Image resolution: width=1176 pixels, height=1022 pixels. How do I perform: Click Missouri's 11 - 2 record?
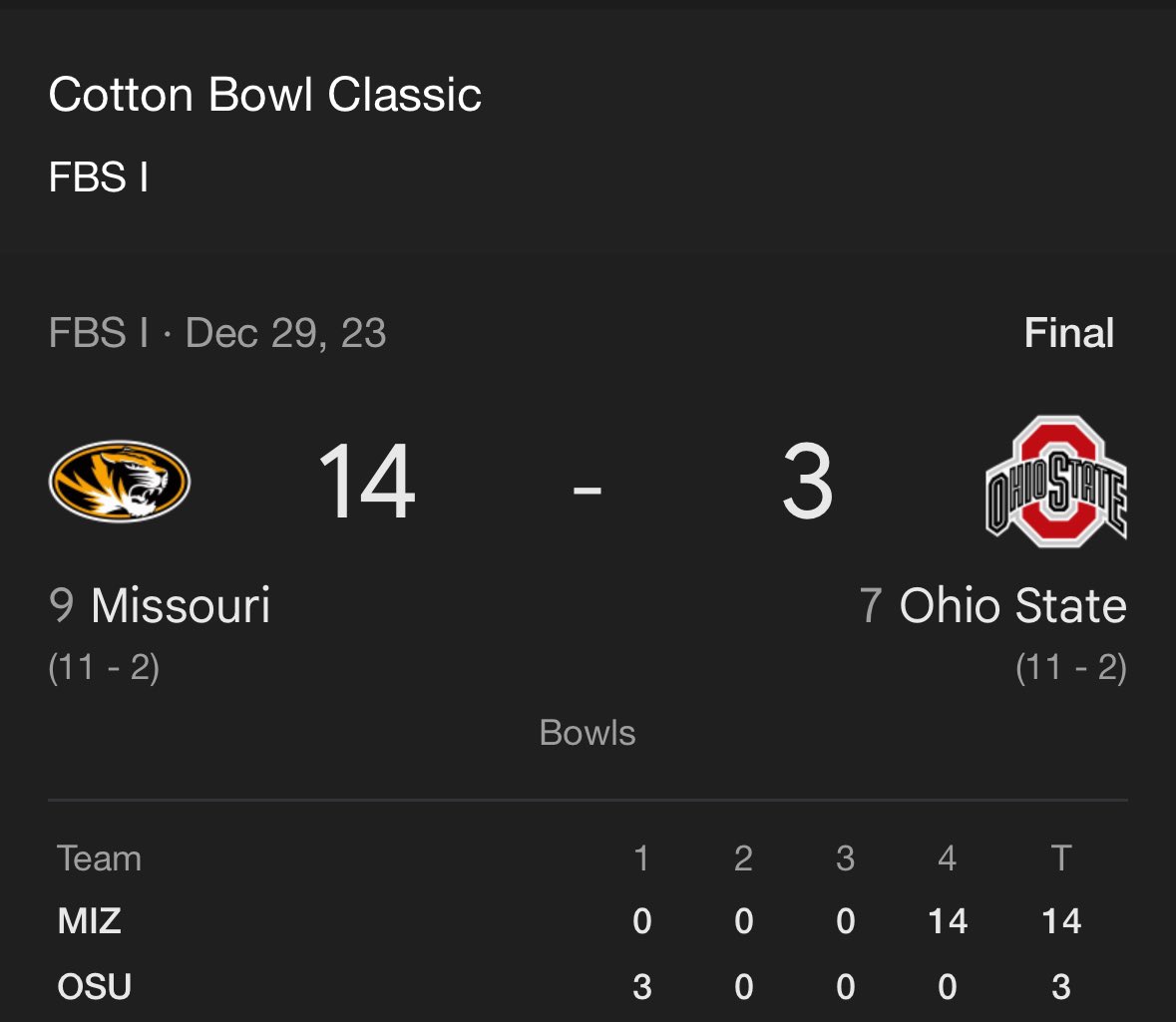pyautogui.click(x=104, y=667)
